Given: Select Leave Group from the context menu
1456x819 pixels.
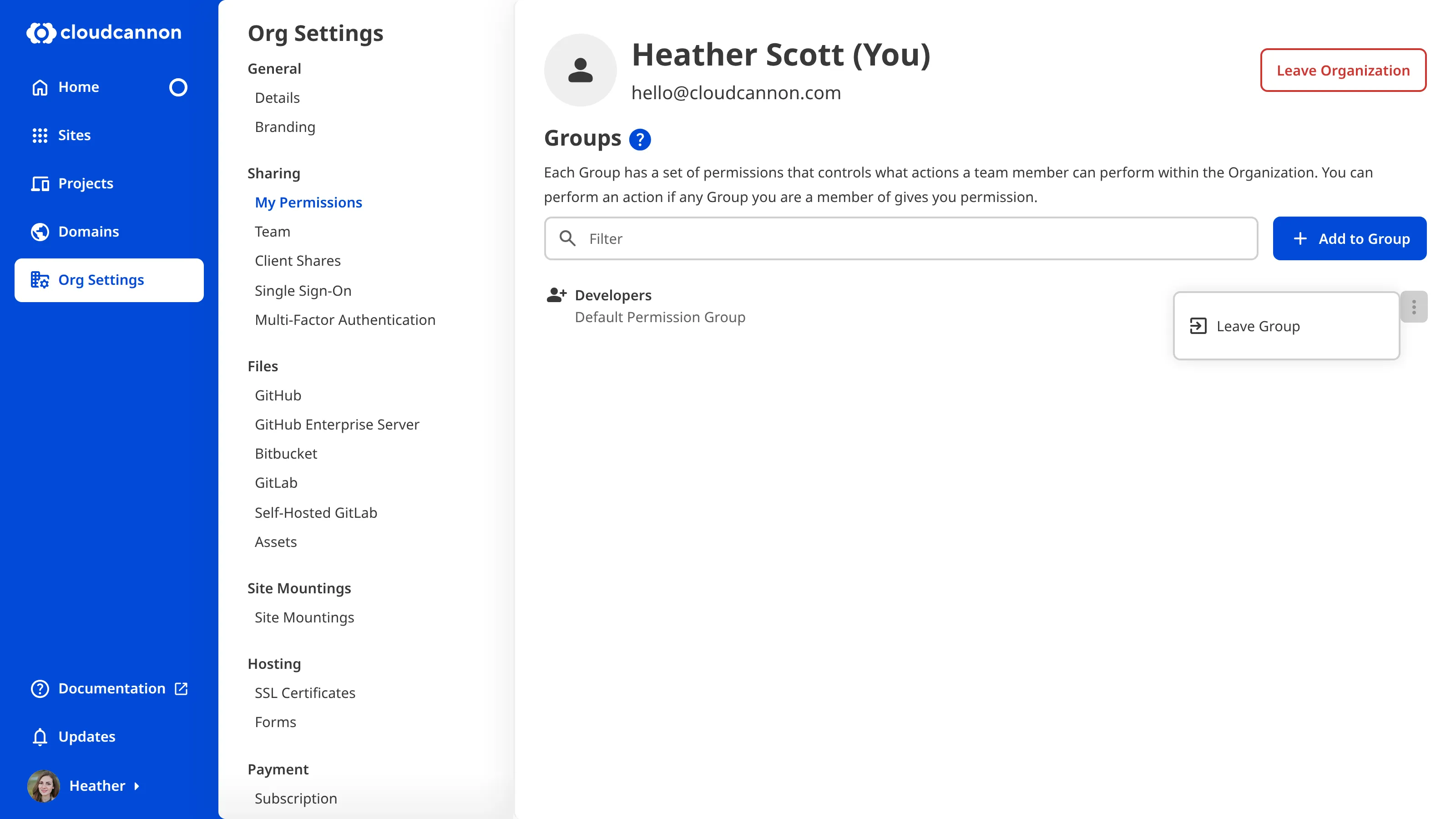Looking at the screenshot, I should 1286,326.
